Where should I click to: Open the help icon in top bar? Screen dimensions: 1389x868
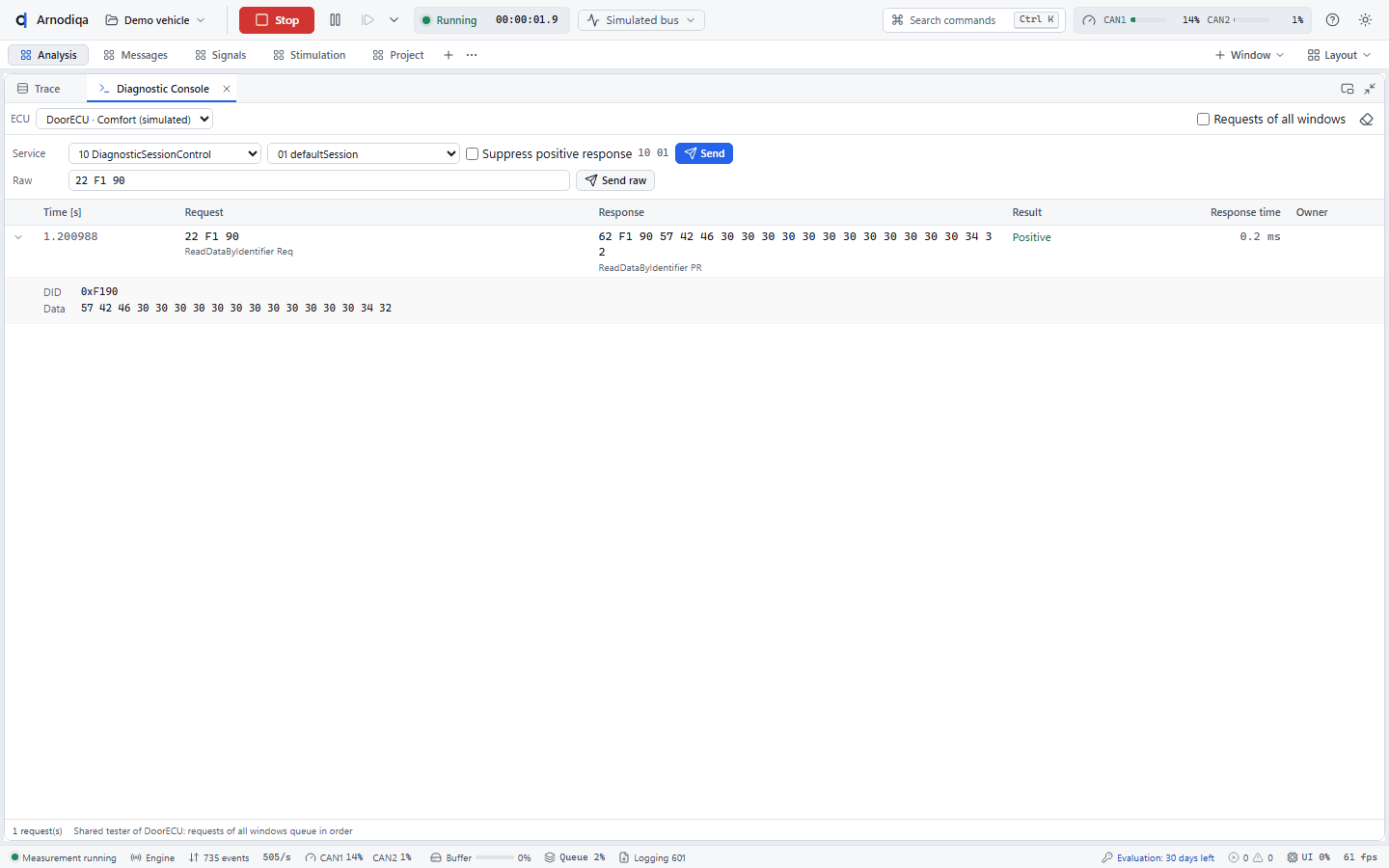point(1332,20)
